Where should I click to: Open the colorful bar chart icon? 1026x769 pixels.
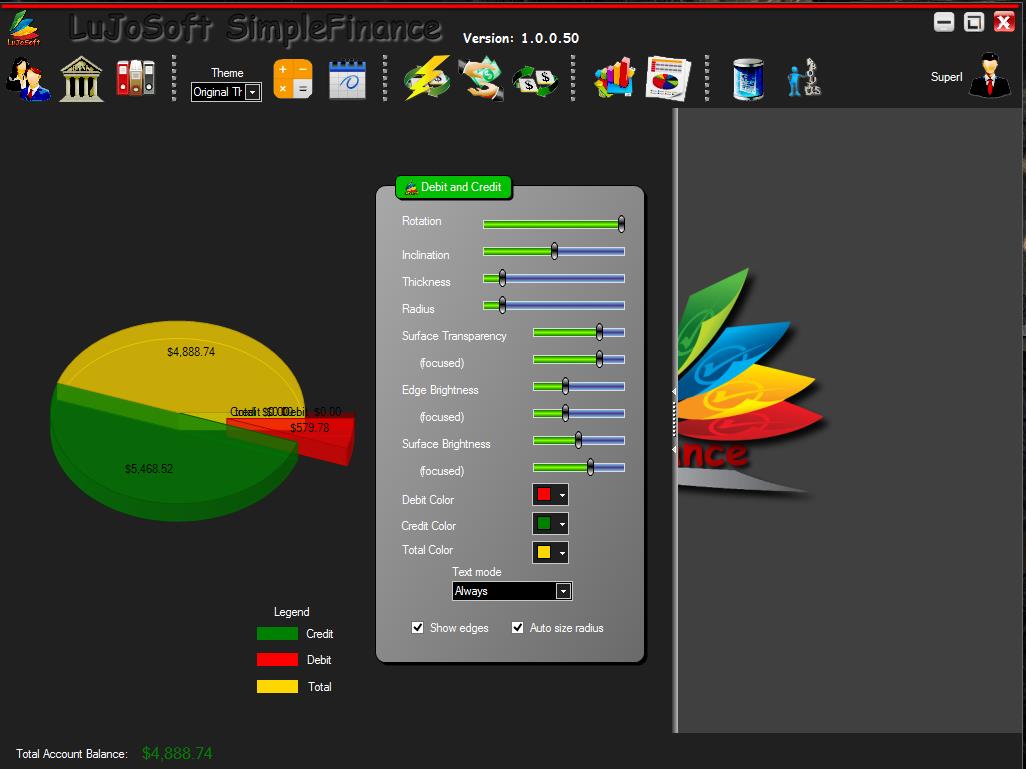click(614, 77)
